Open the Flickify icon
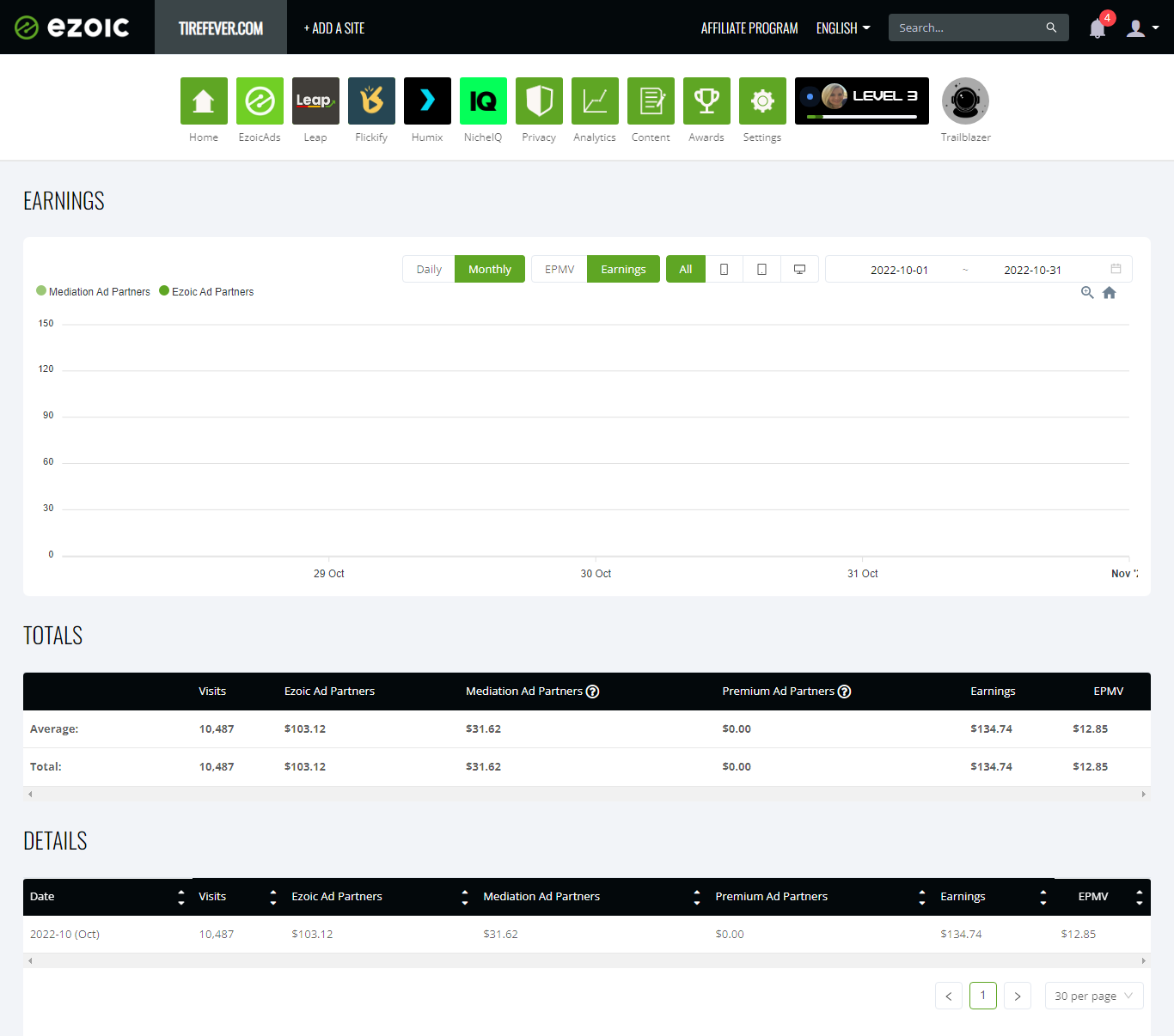The height and width of the screenshot is (1036, 1174). coord(371,101)
